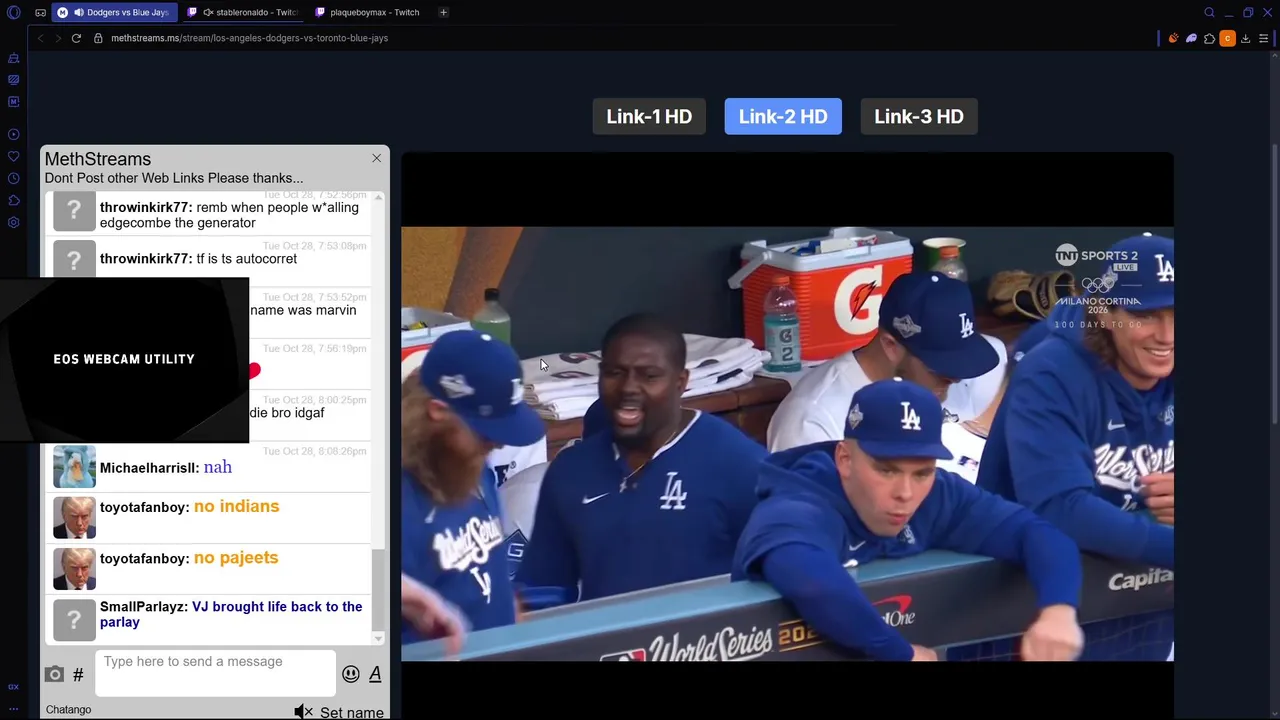Select the Link-3 HD stream
This screenshot has width=1280, height=720.
click(919, 116)
